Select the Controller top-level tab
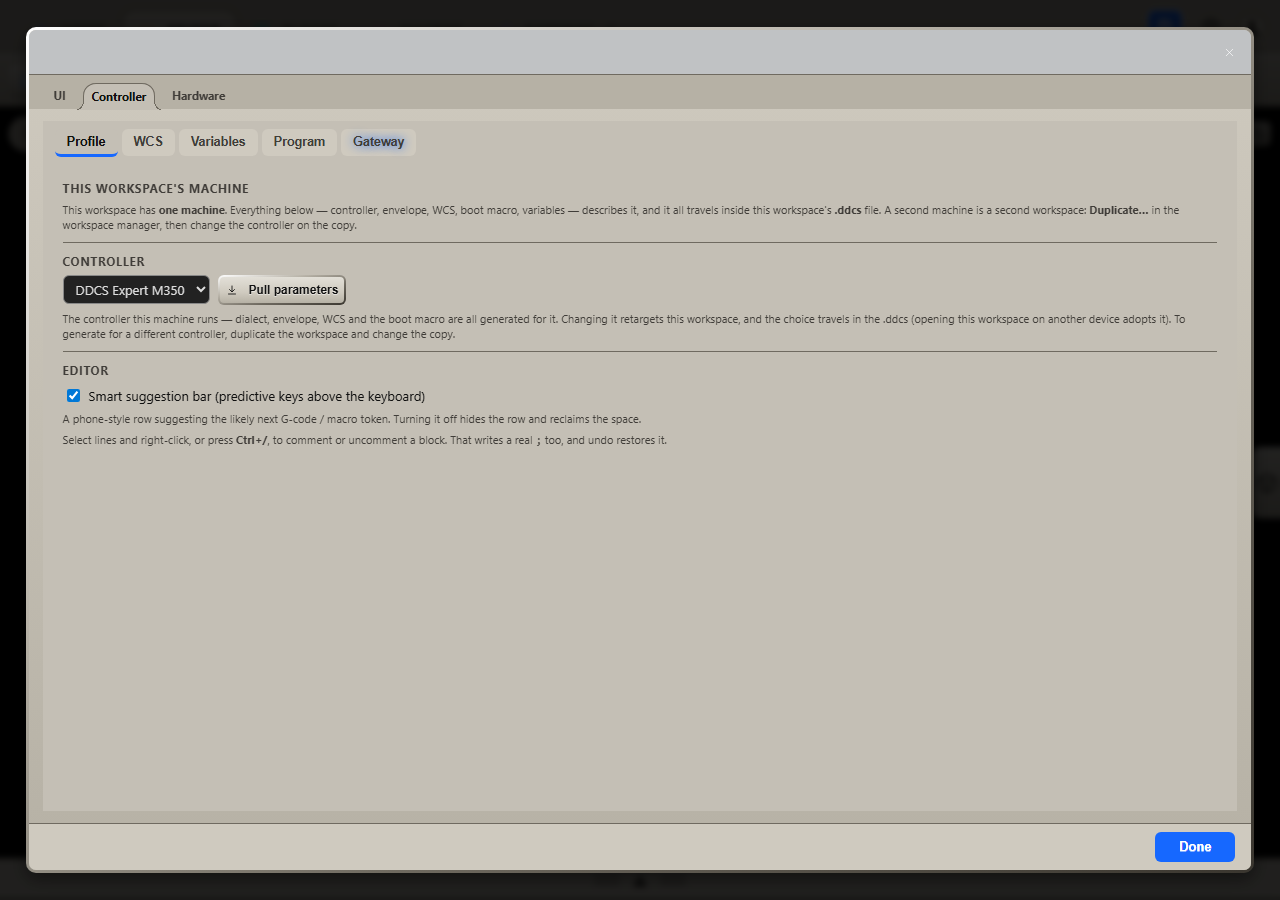1280x900 pixels. point(119,96)
